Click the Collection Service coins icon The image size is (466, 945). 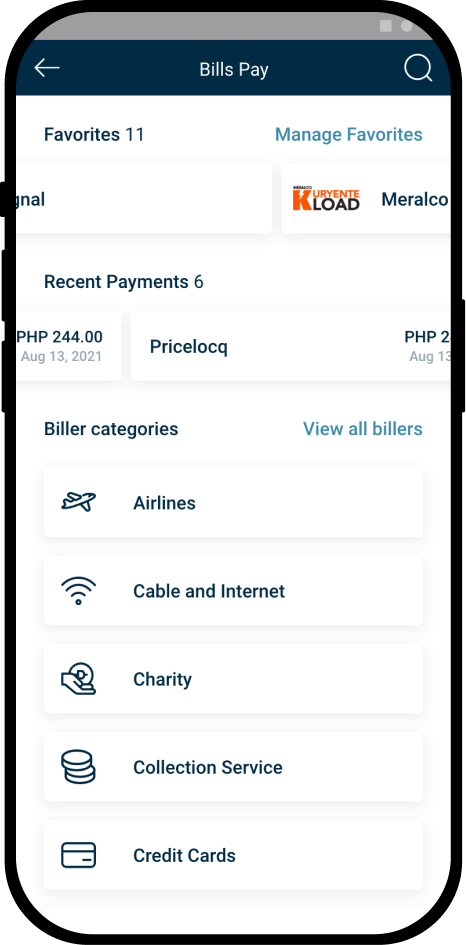pos(78,767)
